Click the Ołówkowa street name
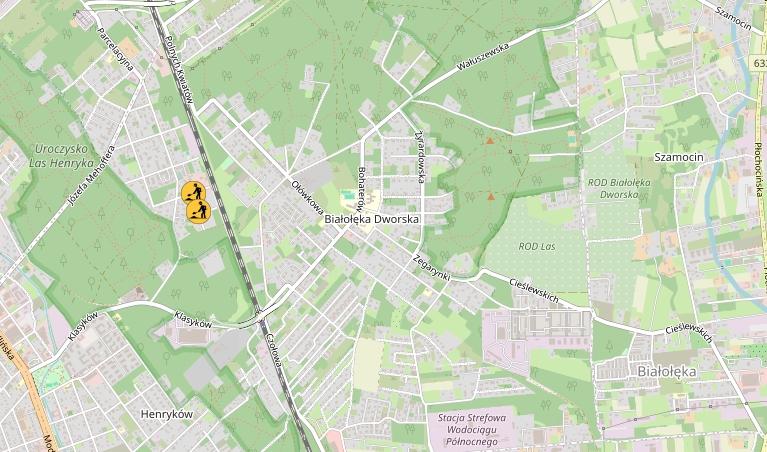The width and height of the screenshot is (767, 452). [307, 198]
